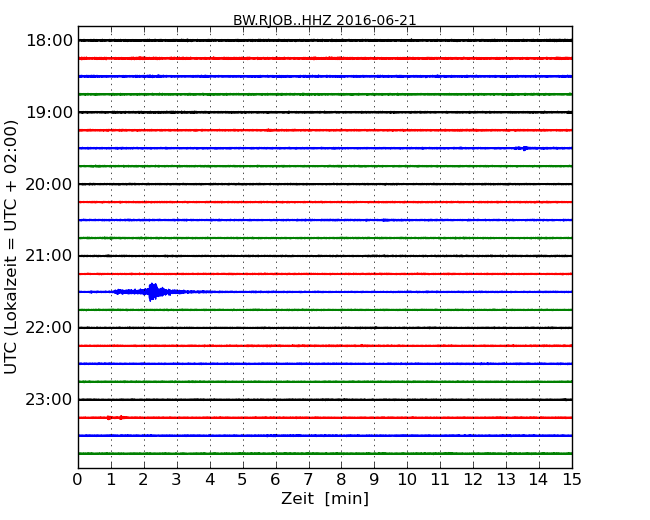Screen dimensions: 650x520
Task: Click x-axis tick label 2
Action: (x=143, y=480)
